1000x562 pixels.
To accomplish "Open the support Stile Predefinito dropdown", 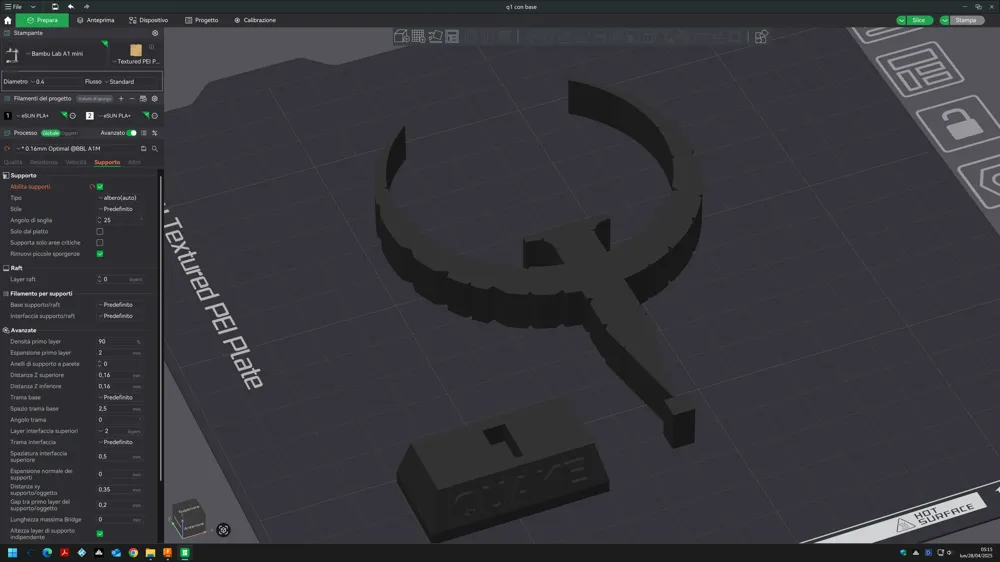I will (121, 209).
